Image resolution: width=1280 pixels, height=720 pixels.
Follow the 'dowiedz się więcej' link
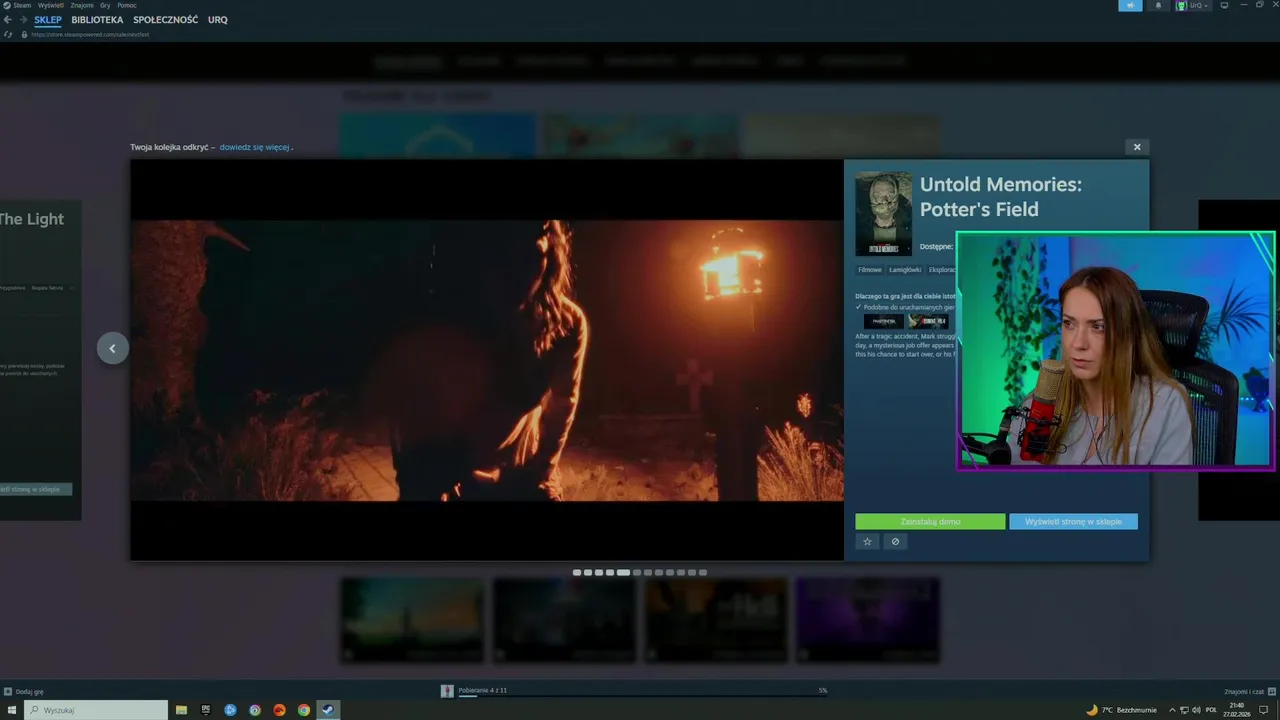pyautogui.click(x=255, y=147)
